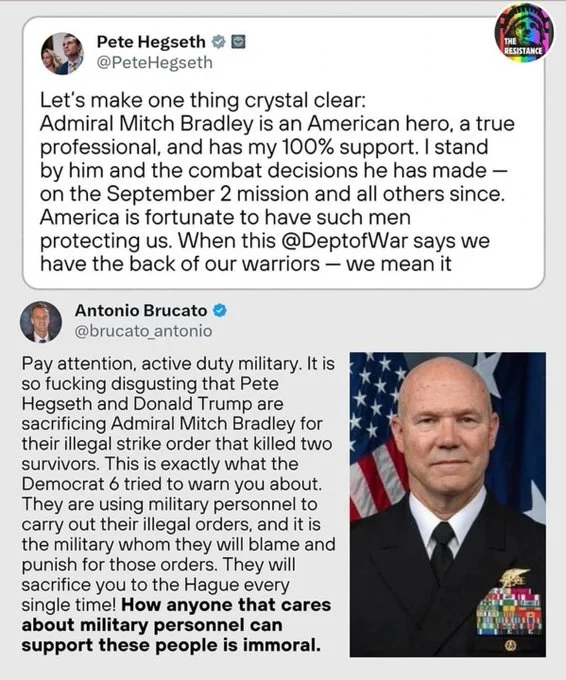The image size is (566, 680).
Task: Click the opening text "Pay attention, active duty military"
Action: (160, 364)
